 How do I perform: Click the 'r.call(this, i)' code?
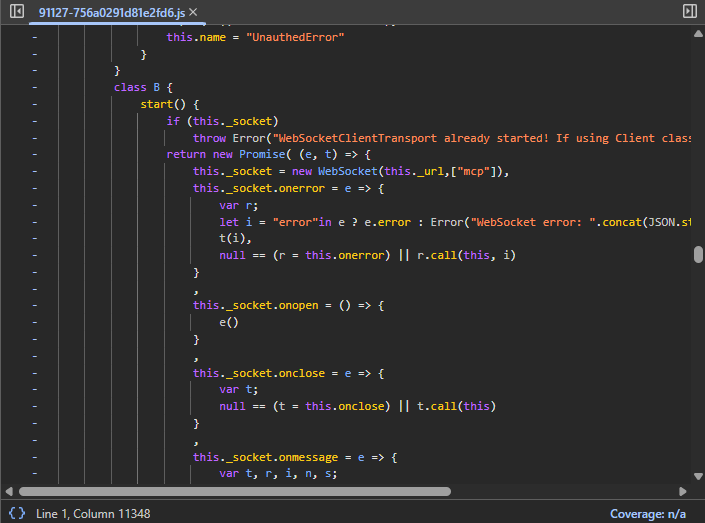click(x=466, y=255)
